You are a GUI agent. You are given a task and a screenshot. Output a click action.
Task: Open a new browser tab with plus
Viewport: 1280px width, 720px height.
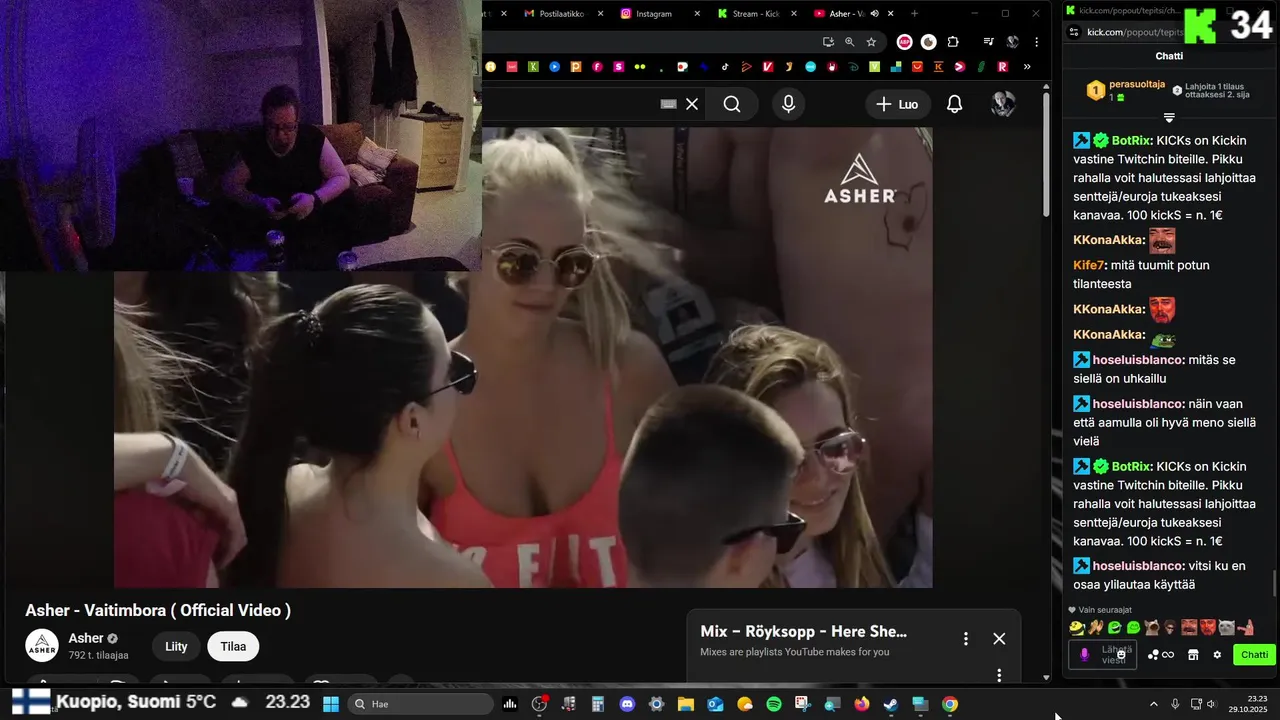click(914, 13)
